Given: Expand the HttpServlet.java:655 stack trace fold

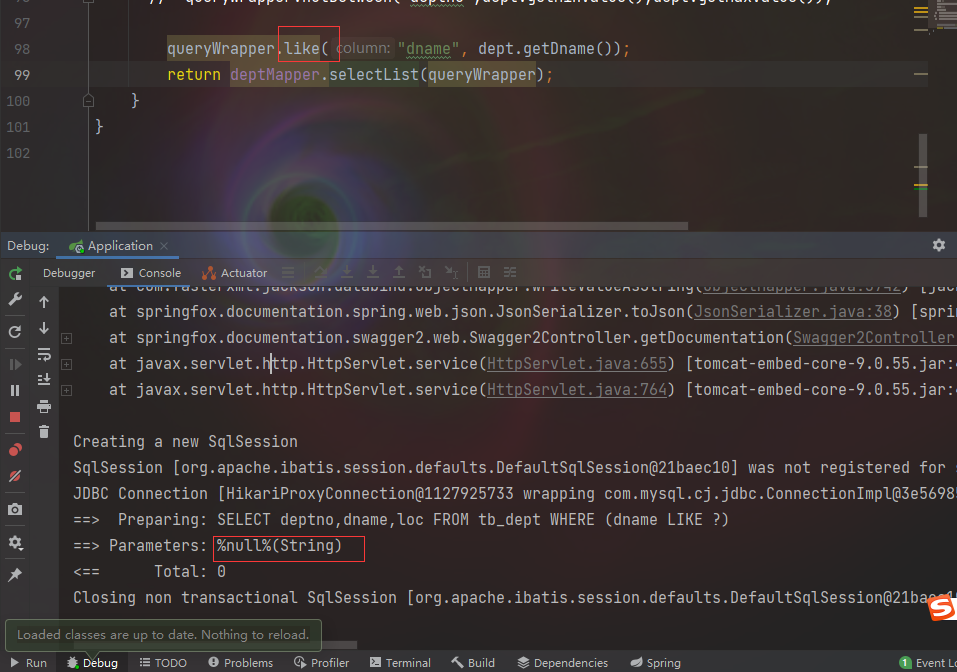Looking at the screenshot, I should [x=67, y=364].
